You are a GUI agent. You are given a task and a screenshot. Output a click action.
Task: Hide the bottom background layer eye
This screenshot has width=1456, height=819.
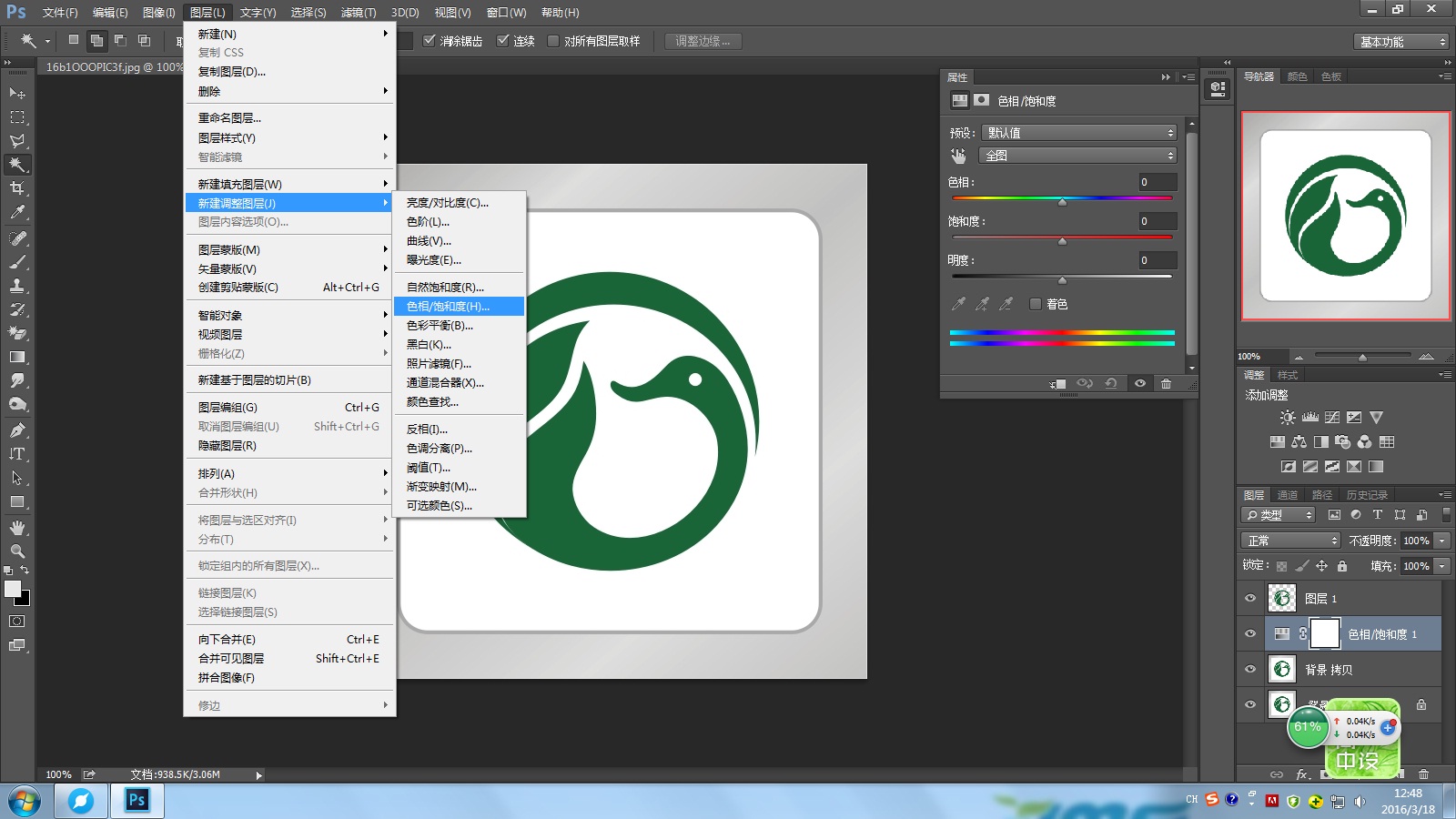pyautogui.click(x=1250, y=704)
